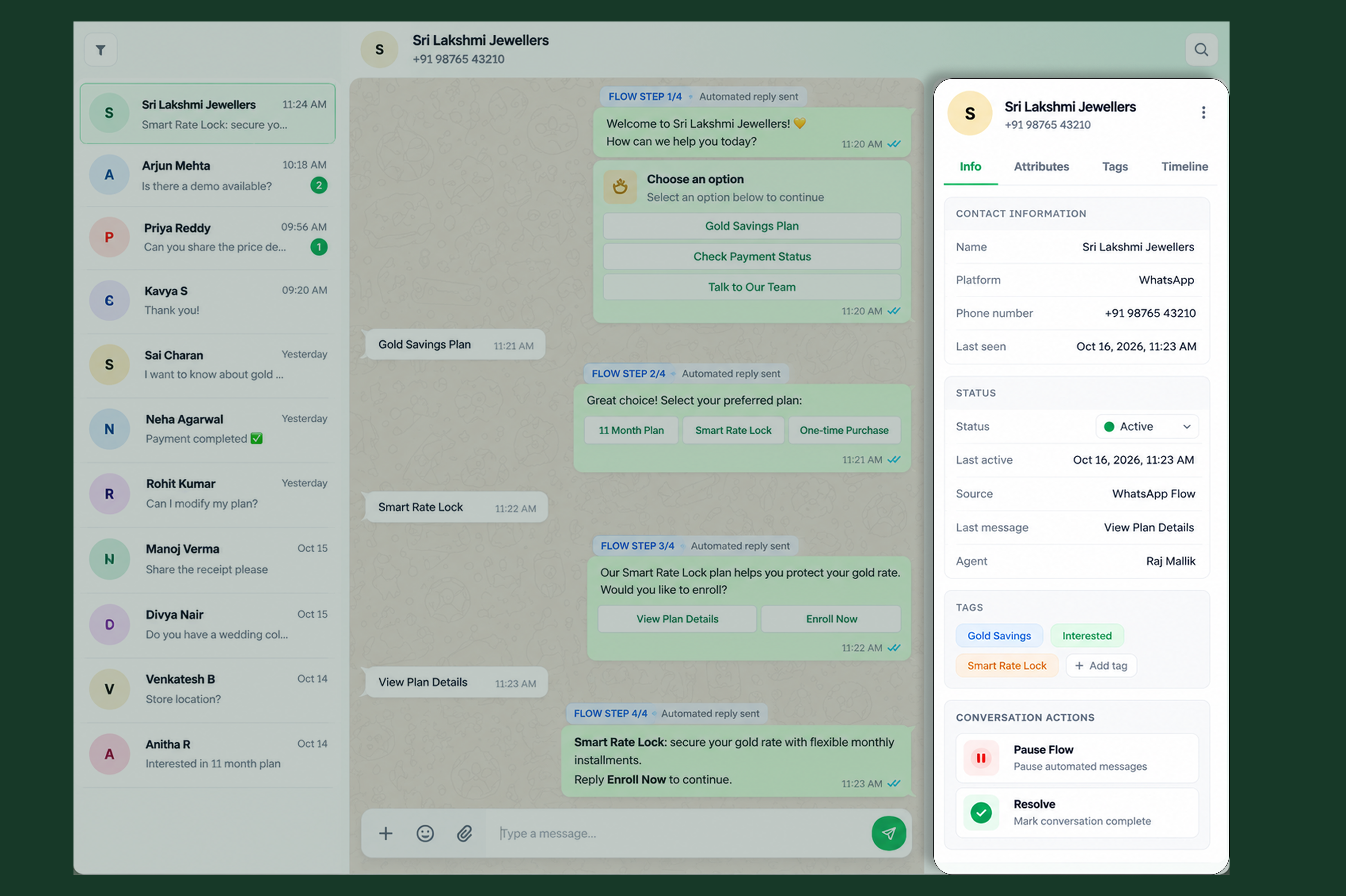Open Kavya S conversation
Screen dimensions: 1346x896
[208, 300]
